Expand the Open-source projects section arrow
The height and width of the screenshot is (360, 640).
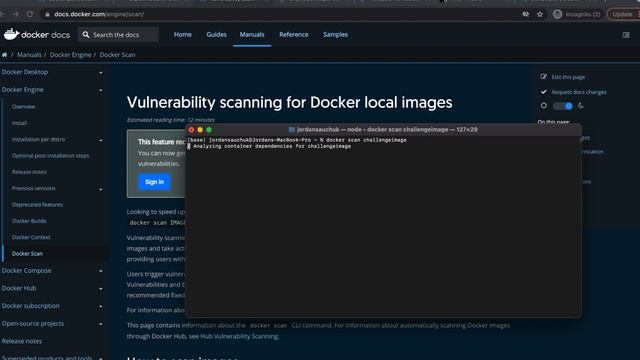(x=101, y=324)
